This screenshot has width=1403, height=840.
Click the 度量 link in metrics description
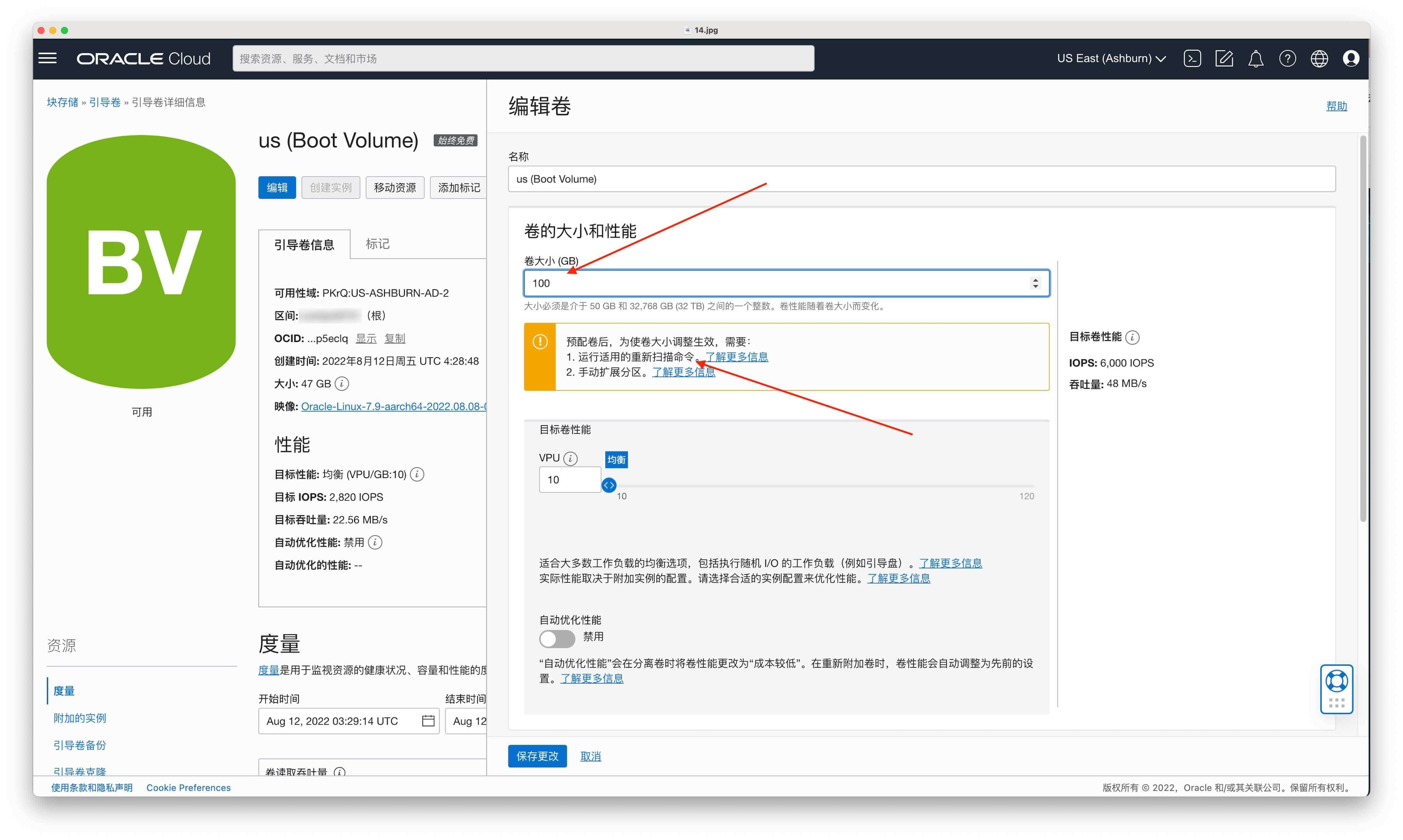(268, 670)
